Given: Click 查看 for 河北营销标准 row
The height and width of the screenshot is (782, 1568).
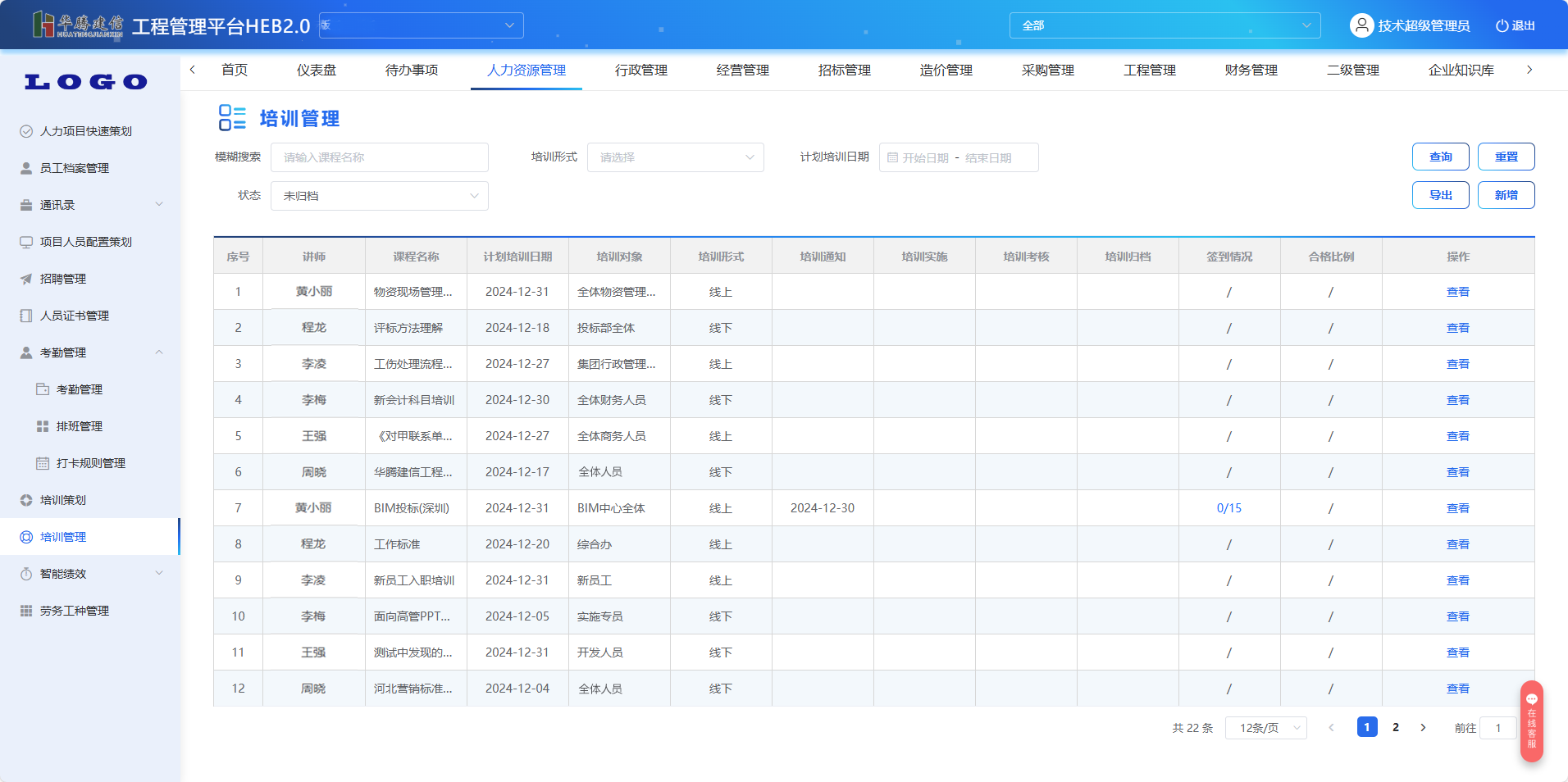Looking at the screenshot, I should 1458,689.
